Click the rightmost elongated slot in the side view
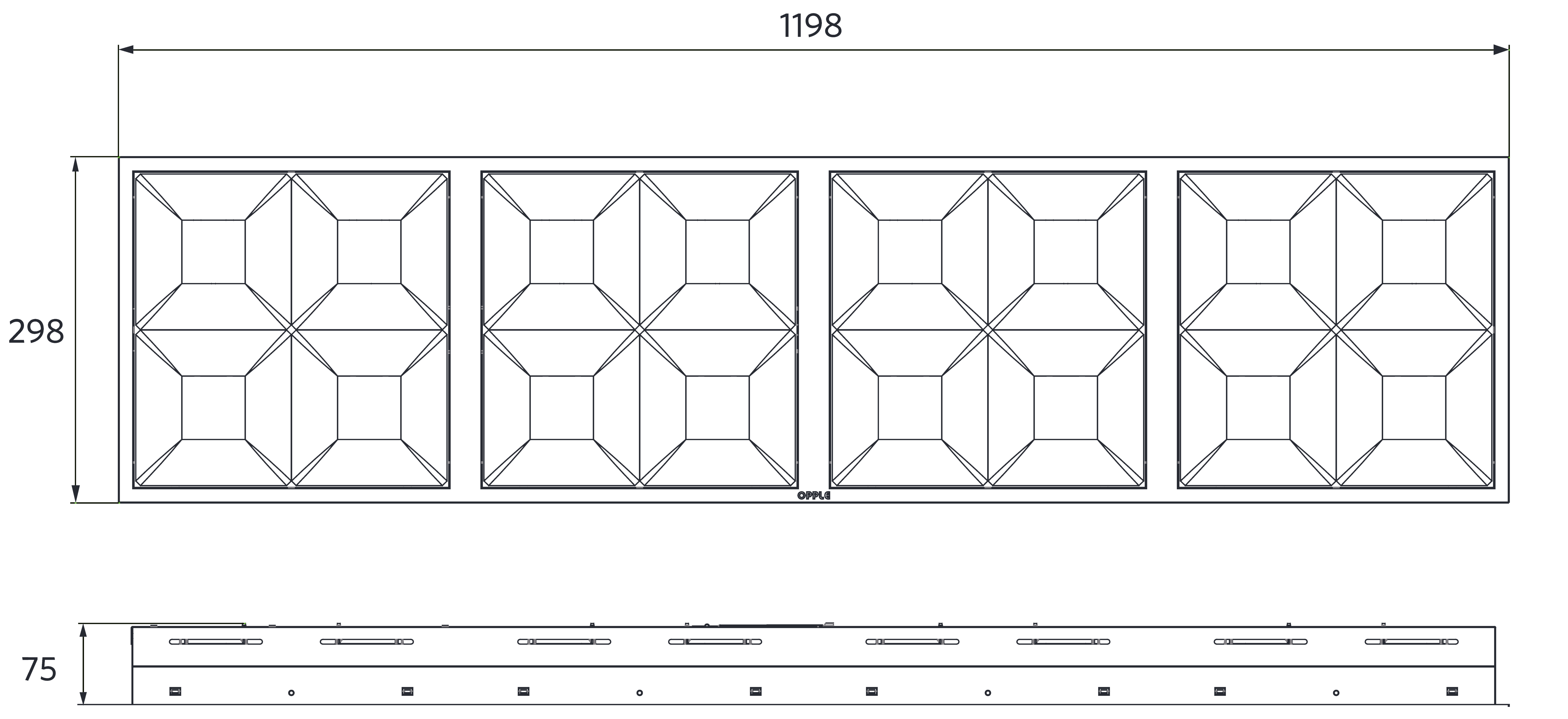Screen dimensions: 1568x719 1411,642
